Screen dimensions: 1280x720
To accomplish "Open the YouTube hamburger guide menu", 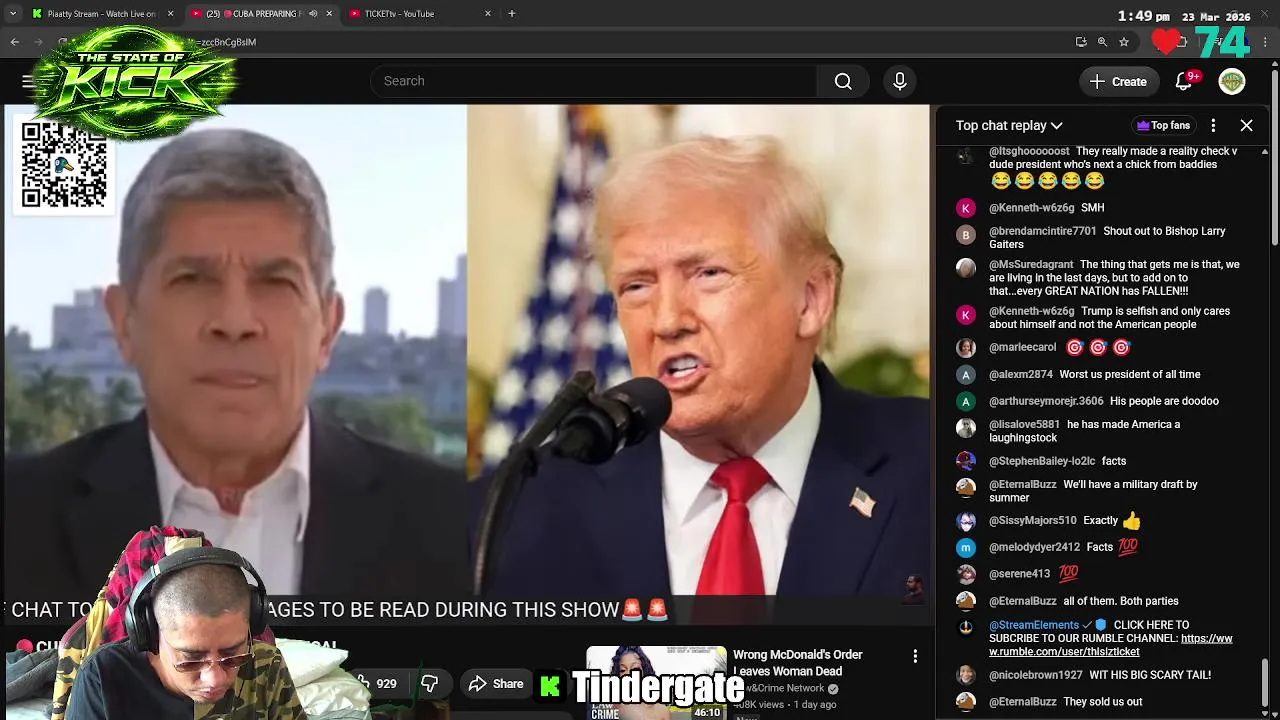I will (28, 81).
